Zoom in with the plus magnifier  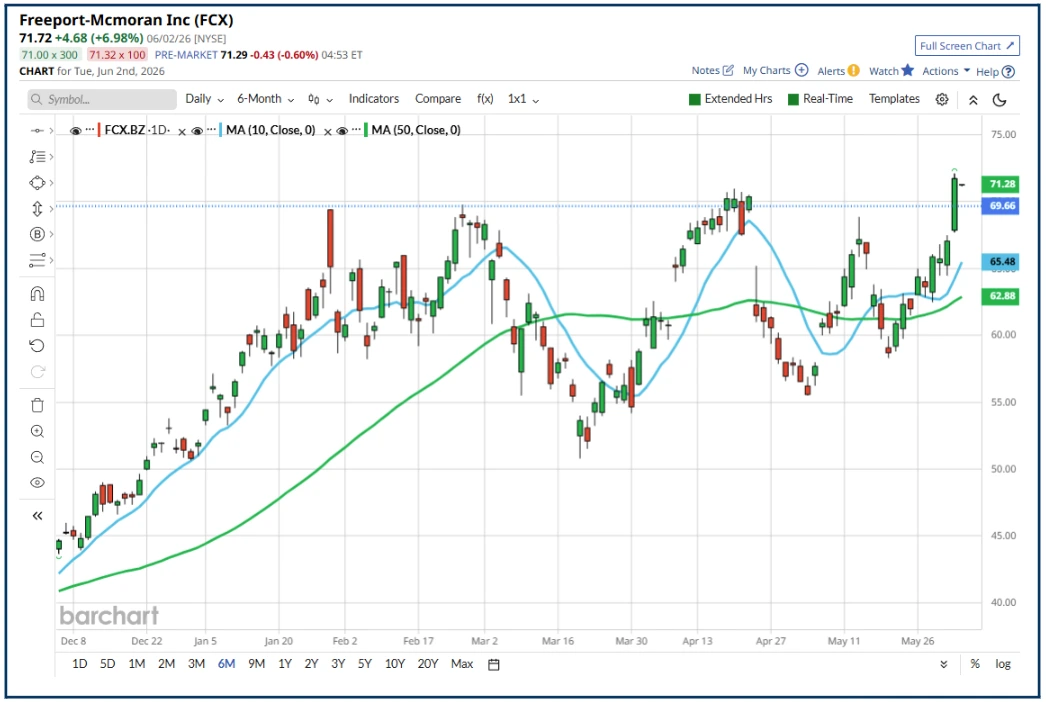click(37, 431)
